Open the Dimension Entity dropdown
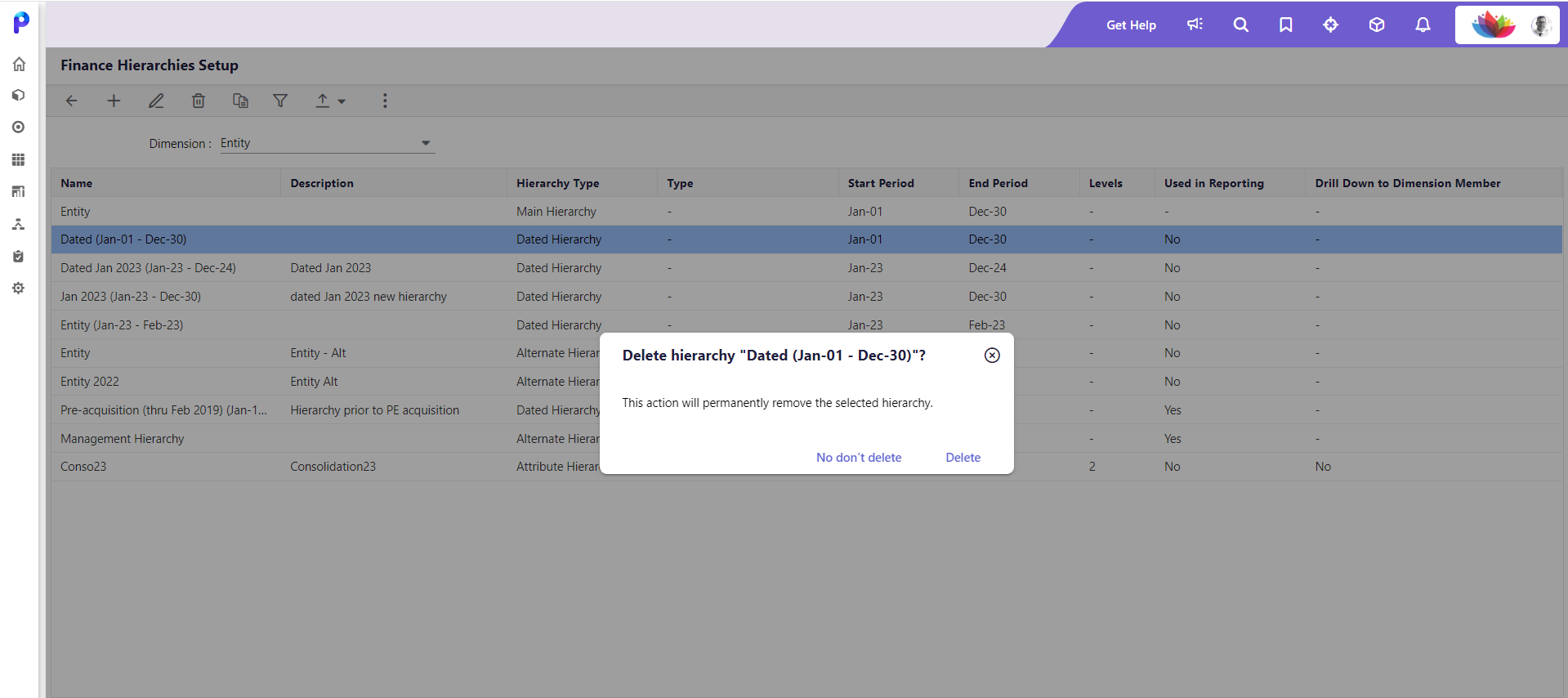 click(327, 143)
